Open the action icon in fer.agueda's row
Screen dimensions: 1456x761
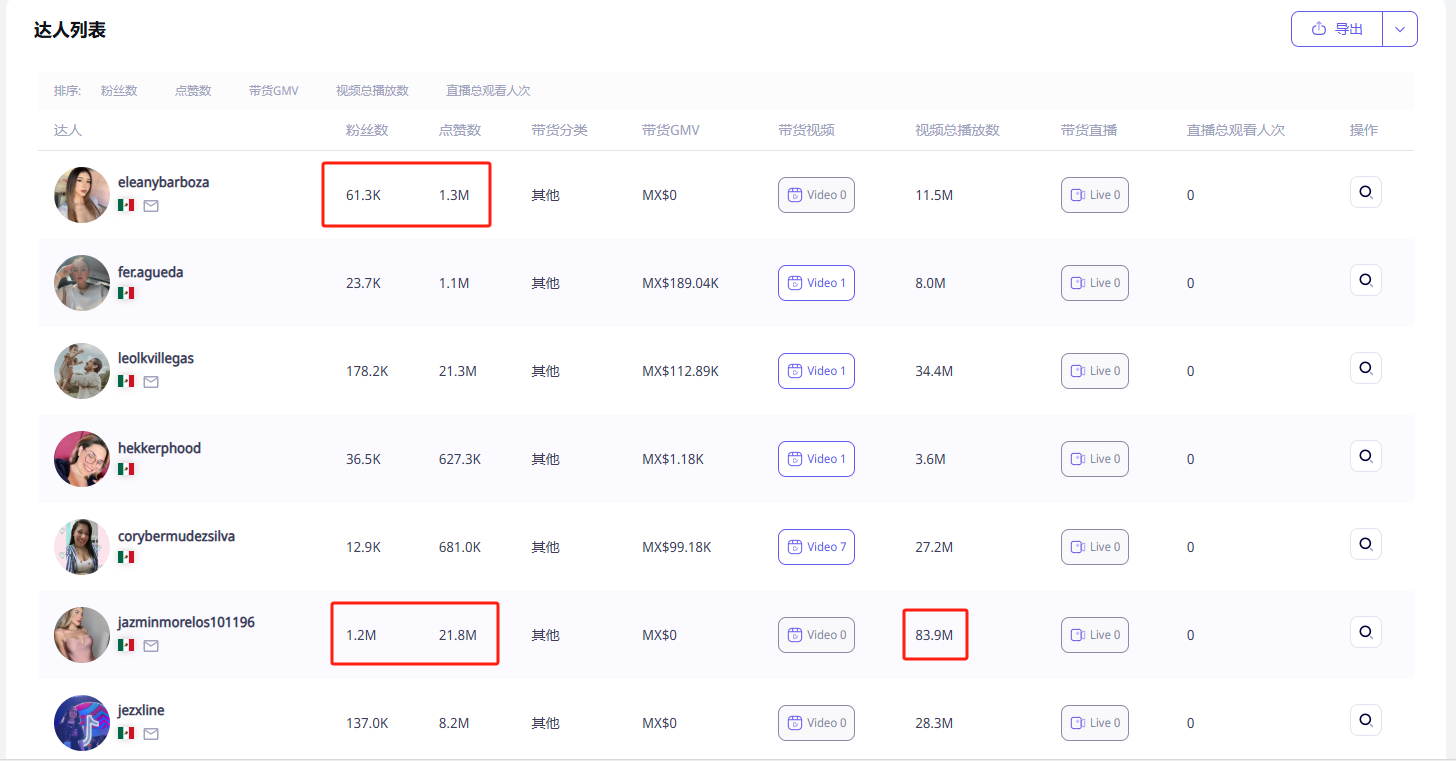pos(1366,280)
